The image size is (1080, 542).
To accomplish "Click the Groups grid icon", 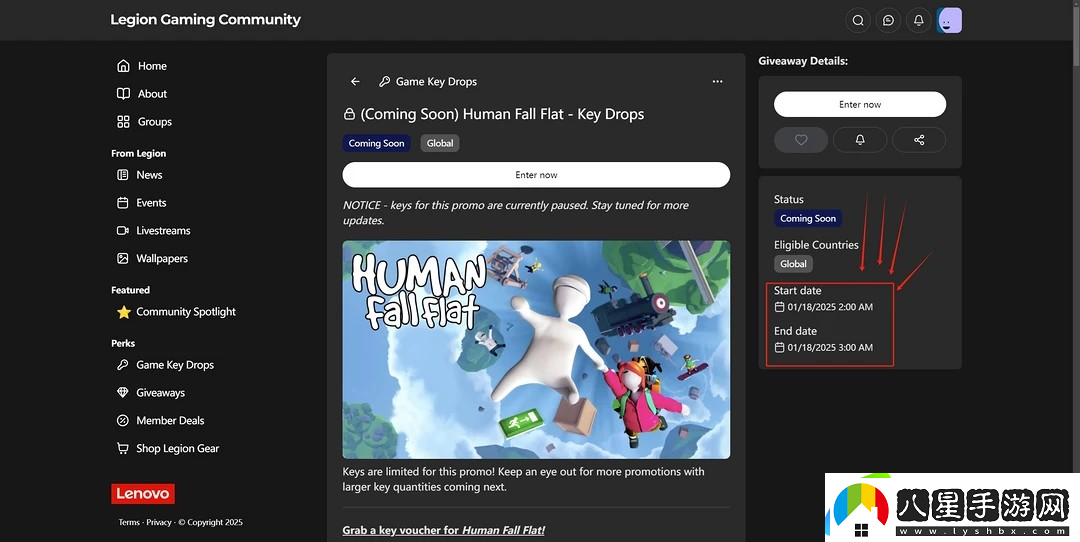I will click(x=123, y=122).
